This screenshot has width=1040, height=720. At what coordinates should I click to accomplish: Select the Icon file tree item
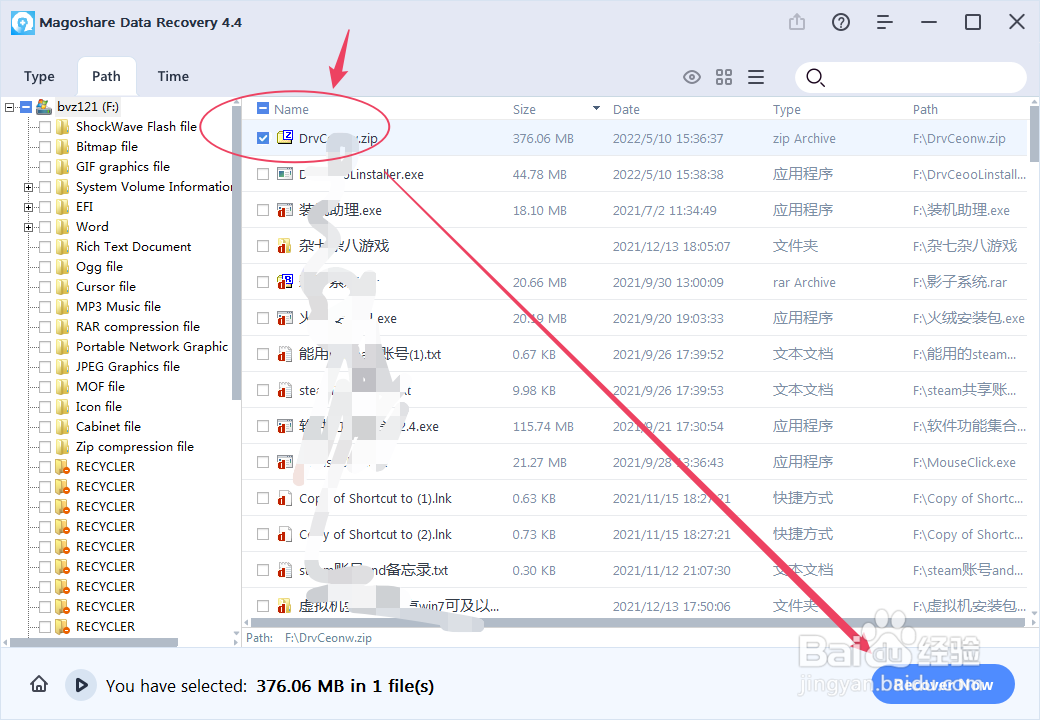pyautogui.click(x=99, y=406)
